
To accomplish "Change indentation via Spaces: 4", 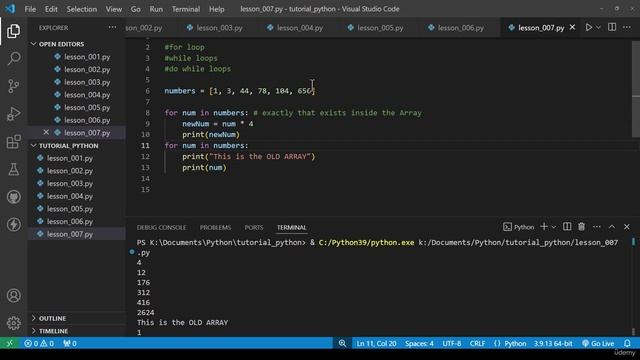I will (x=419, y=343).
